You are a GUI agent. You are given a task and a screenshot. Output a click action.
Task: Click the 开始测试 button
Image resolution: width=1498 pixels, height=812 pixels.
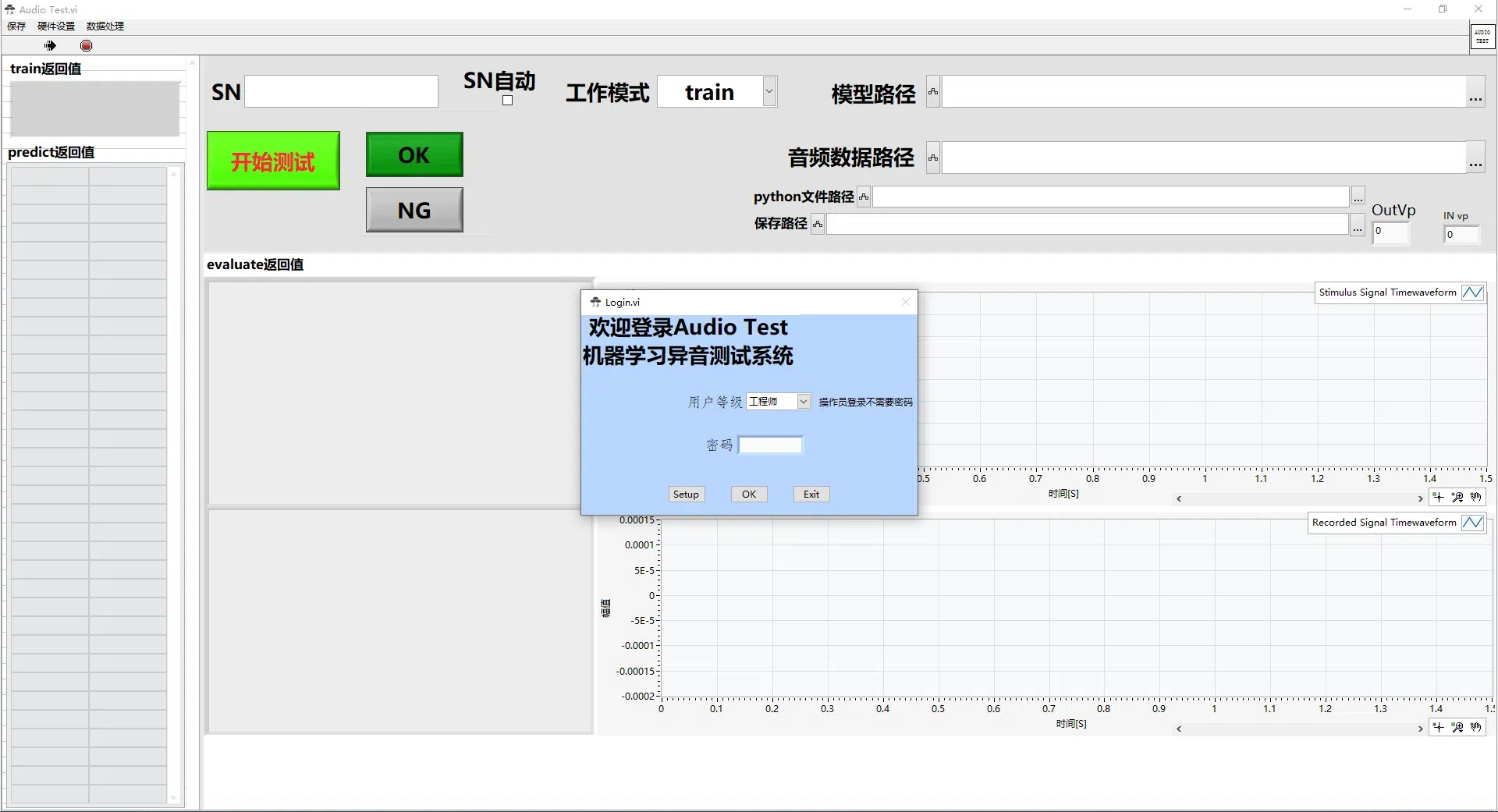pos(273,161)
